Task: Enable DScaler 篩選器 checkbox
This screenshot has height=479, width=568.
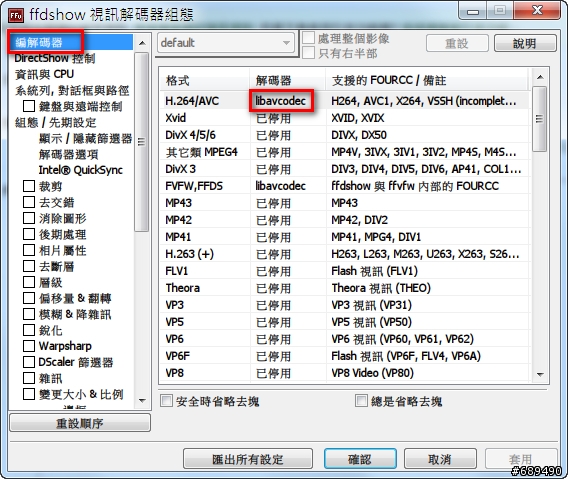Action: point(29,362)
